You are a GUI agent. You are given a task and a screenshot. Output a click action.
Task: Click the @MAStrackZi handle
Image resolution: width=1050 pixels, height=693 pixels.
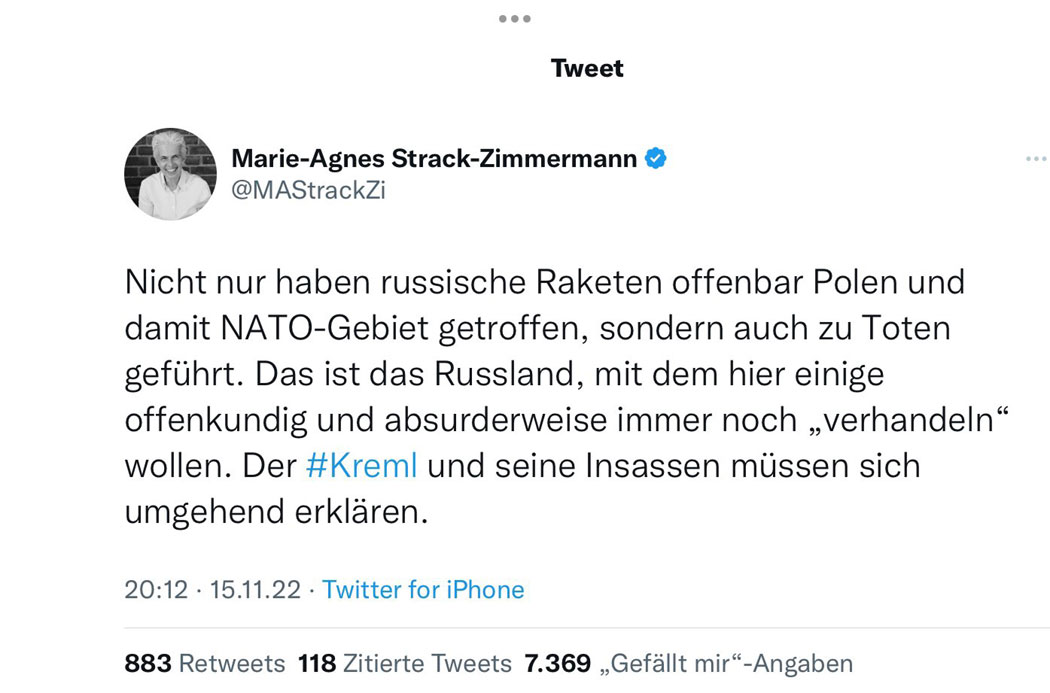[308, 190]
